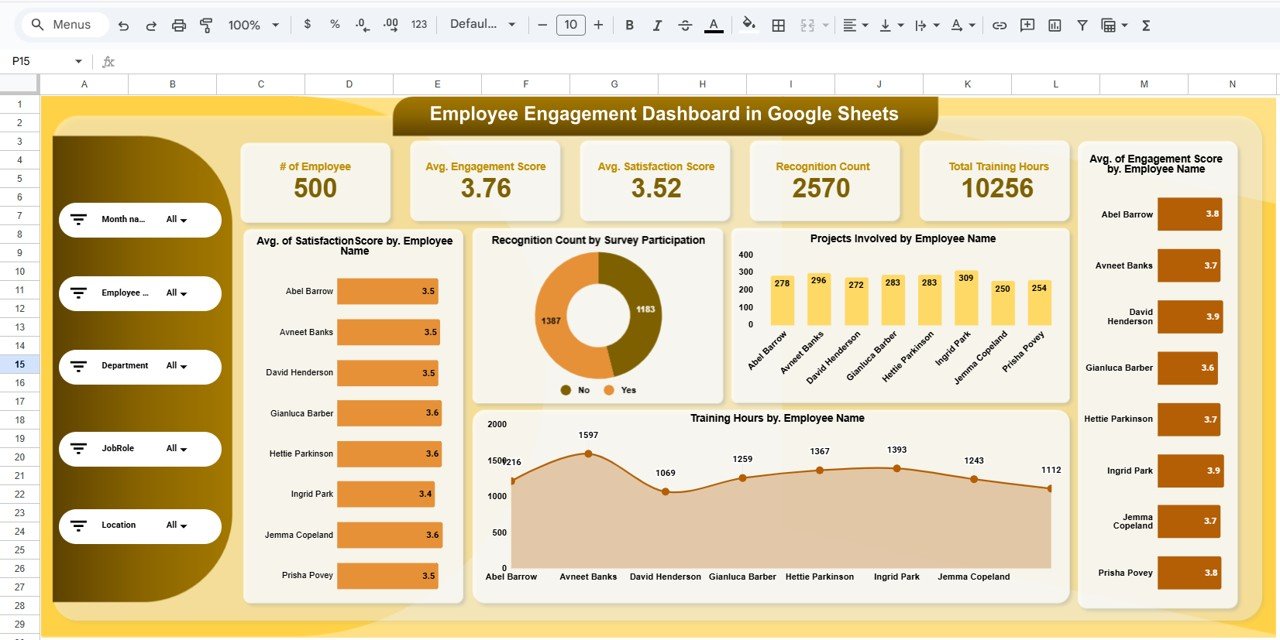Open the font selection dropdown
This screenshot has width=1280, height=640.
484,24
